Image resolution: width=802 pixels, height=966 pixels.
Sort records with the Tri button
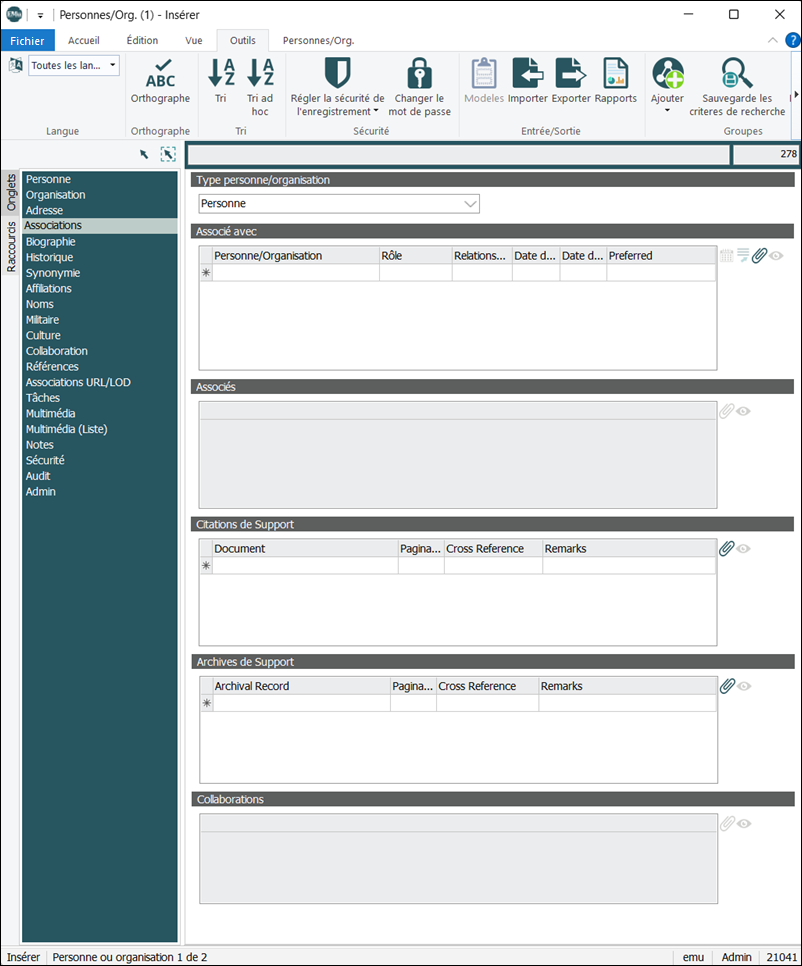point(221,81)
